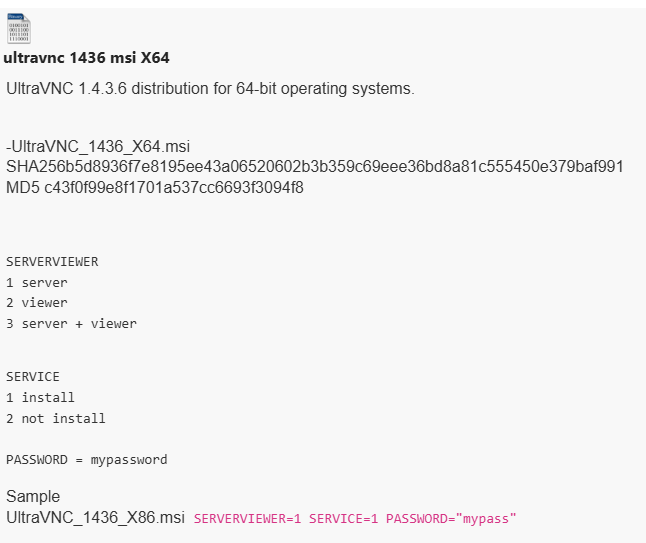
Task: Select the -UltraVNC_1436_X64.msi filename text
Action: pos(98,147)
